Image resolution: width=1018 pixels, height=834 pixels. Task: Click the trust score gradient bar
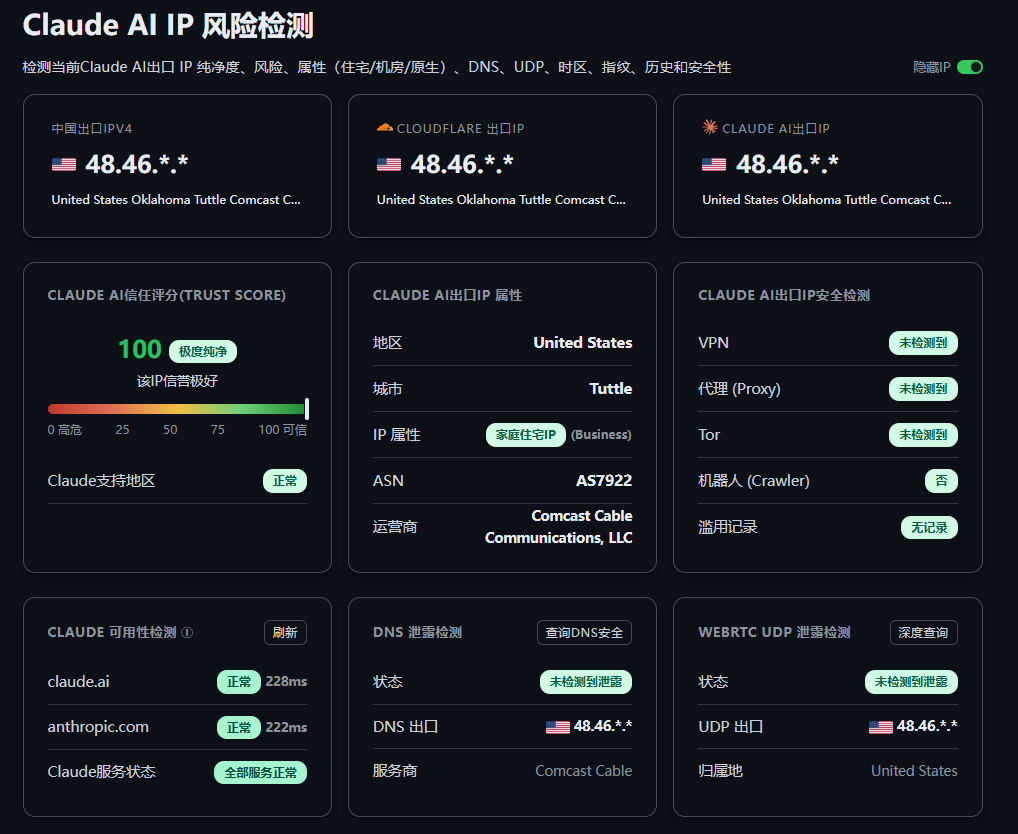pos(177,409)
